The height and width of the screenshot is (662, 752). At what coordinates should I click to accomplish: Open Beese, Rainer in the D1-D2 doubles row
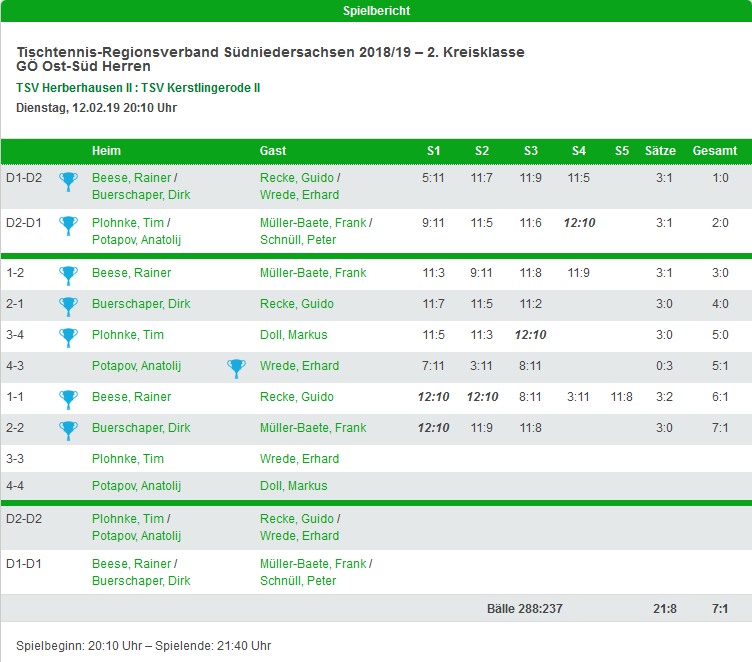(131, 178)
